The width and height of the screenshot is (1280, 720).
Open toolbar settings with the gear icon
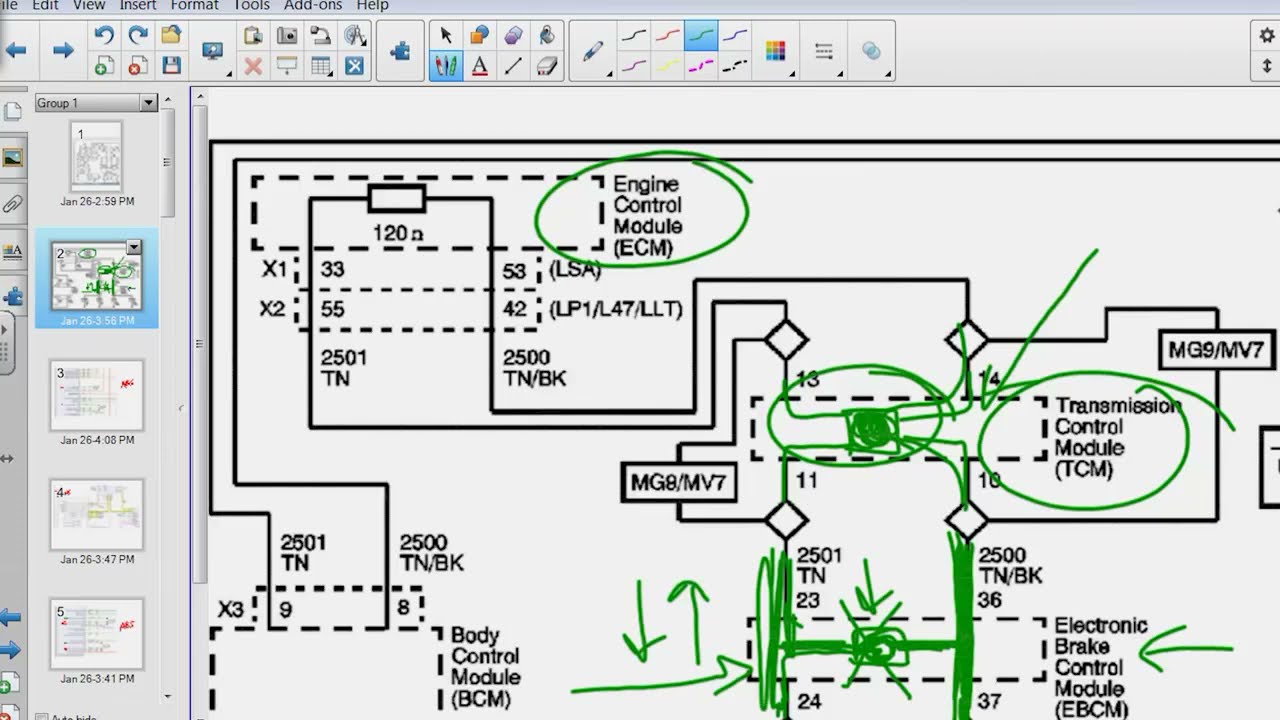[x=1267, y=35]
